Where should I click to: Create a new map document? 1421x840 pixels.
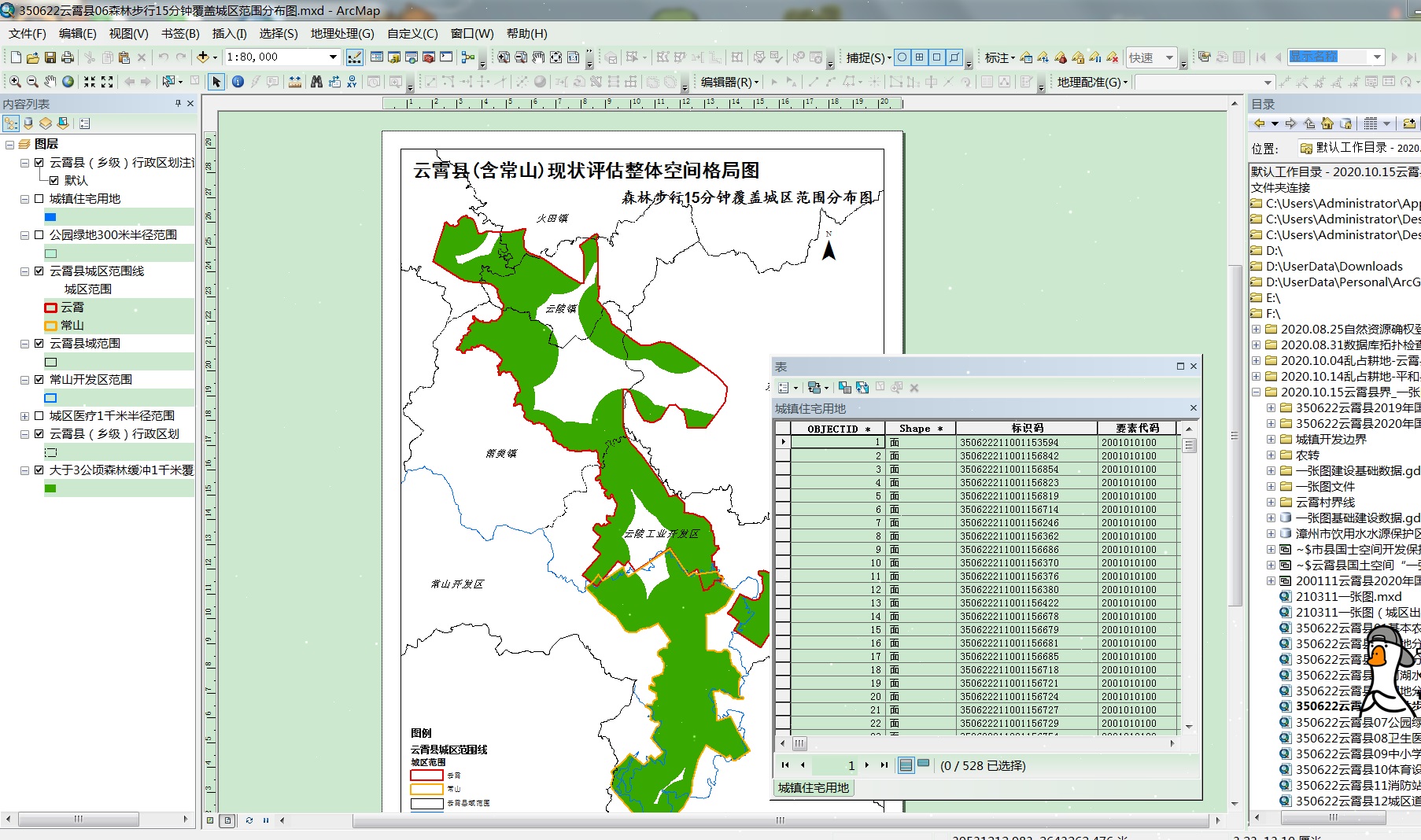coord(16,57)
